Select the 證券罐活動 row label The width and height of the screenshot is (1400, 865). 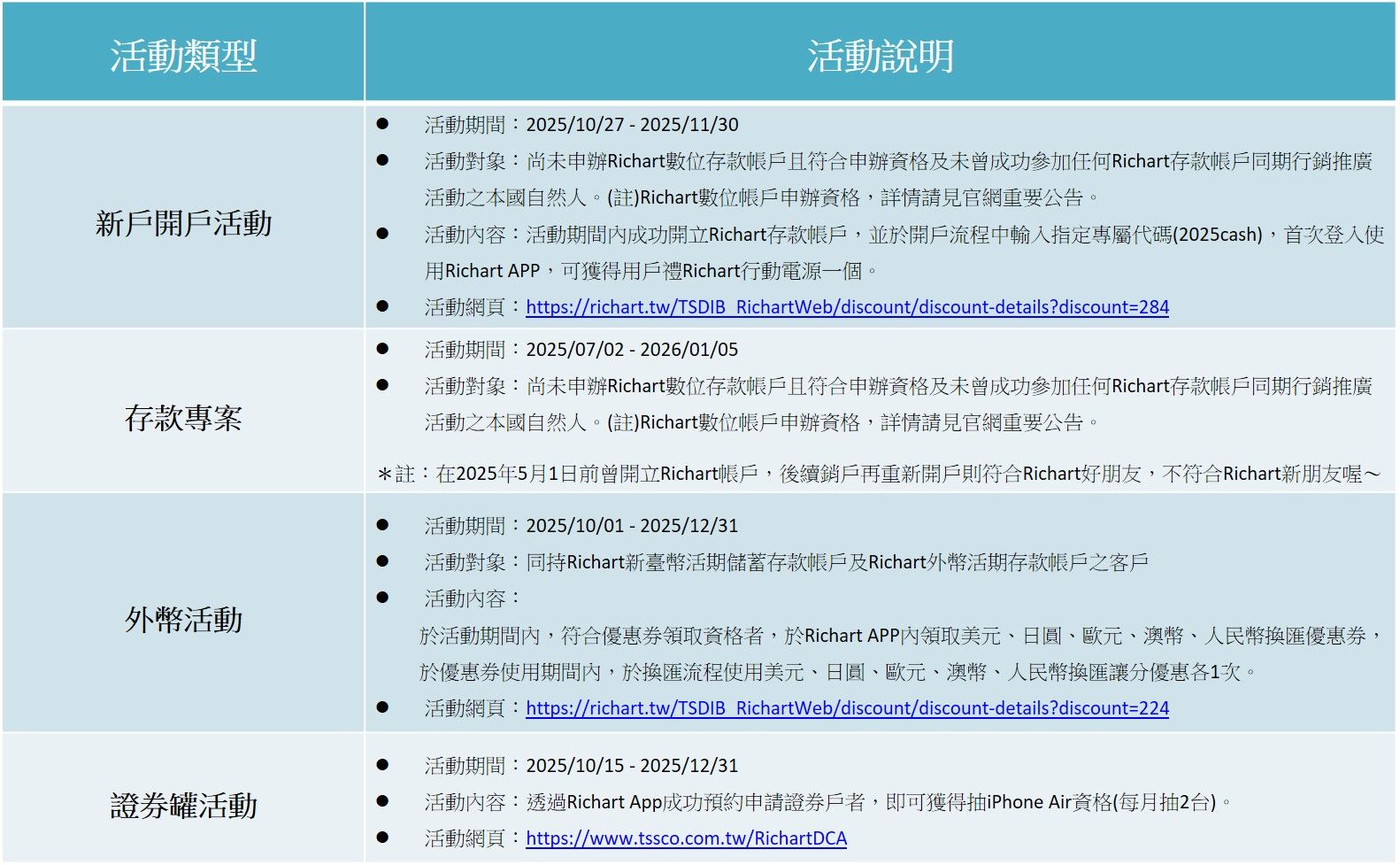pos(183,805)
